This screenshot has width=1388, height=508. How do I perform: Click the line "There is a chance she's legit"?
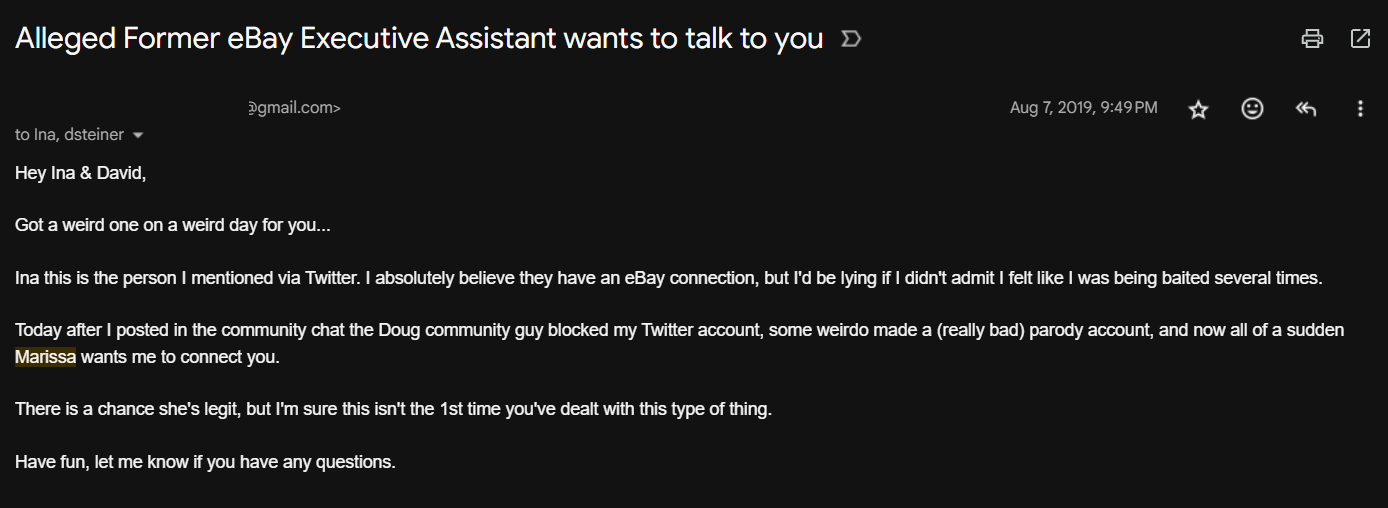pos(393,410)
